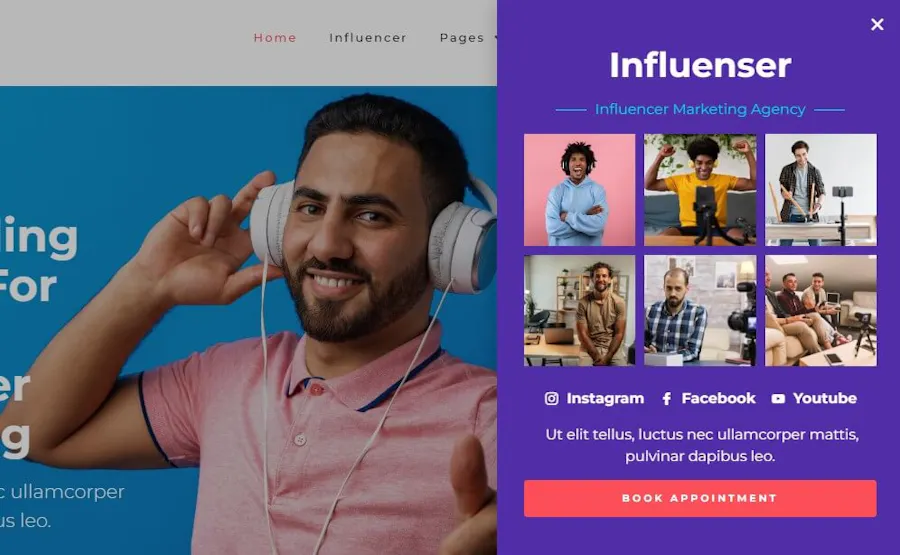The width and height of the screenshot is (900, 555).
Task: Open photo of group sitting on sofa
Action: pos(821,311)
